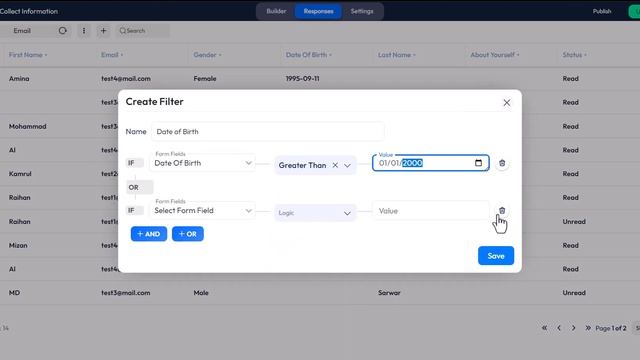This screenshot has width=640, height=360.
Task: Go to the previous page
Action: (559, 328)
